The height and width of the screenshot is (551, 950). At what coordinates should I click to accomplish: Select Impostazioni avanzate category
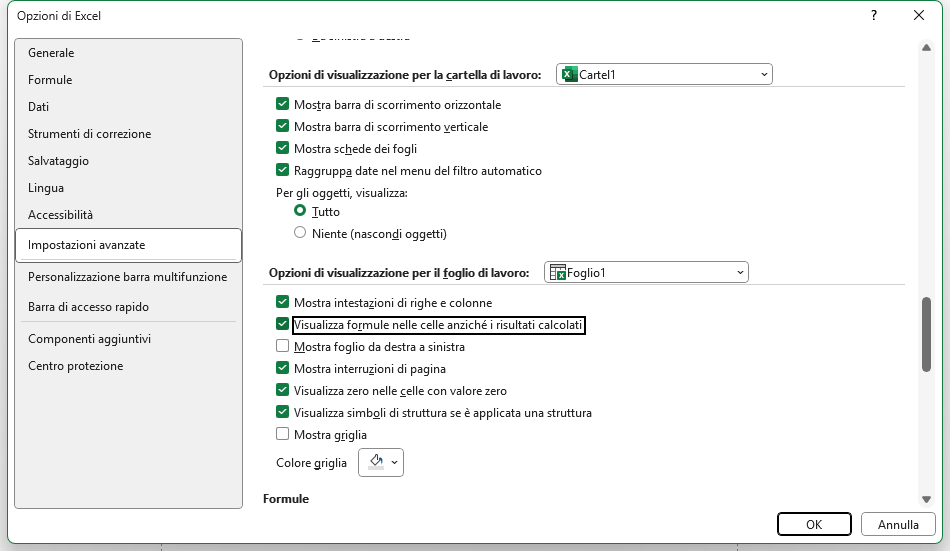click(128, 245)
